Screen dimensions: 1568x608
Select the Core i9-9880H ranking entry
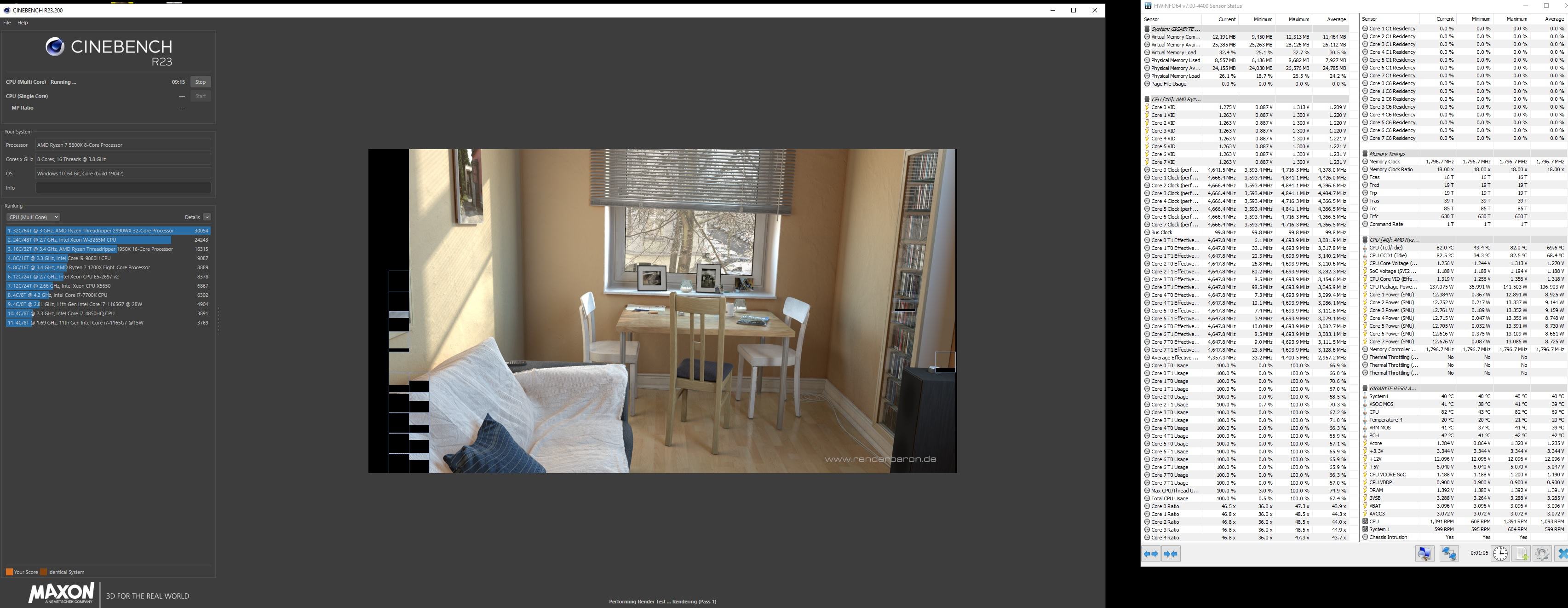coord(109,258)
